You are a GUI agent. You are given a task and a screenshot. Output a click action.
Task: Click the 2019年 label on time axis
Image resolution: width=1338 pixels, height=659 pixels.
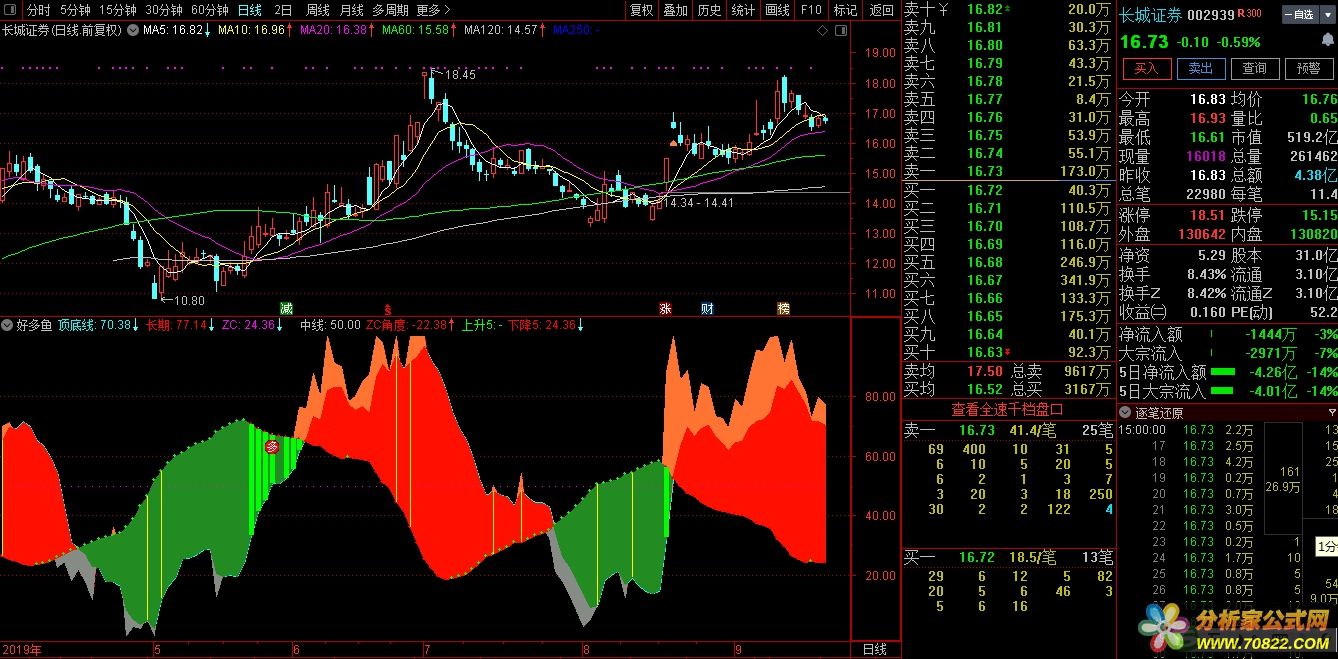click(x=22, y=649)
